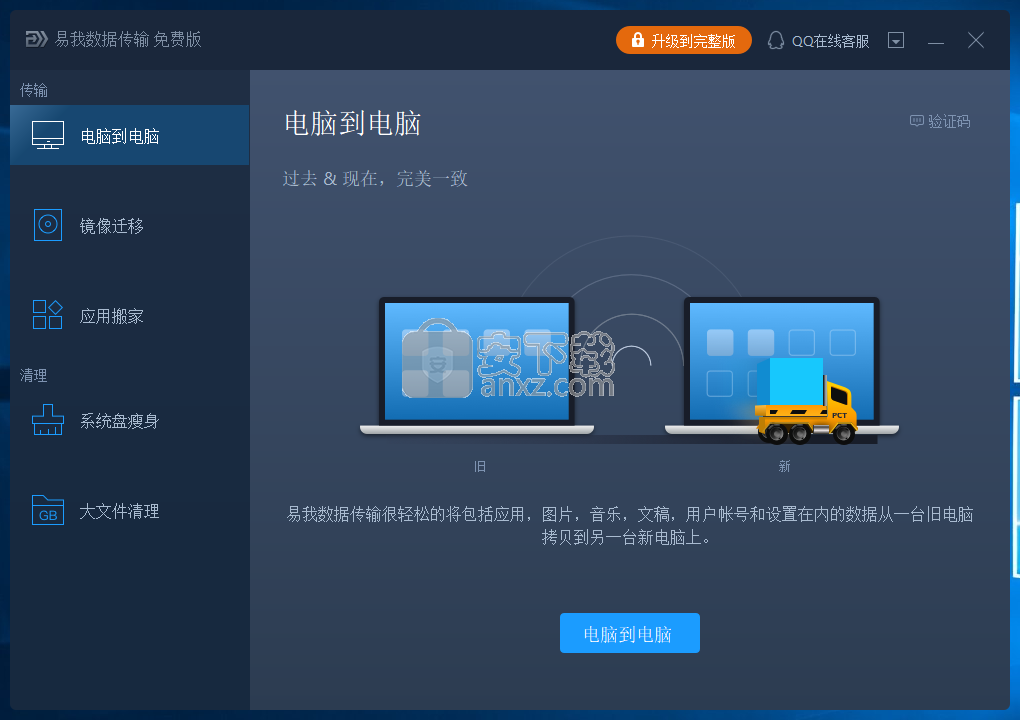Click the 过去 & 现在，完美一致 subtitle
The width and height of the screenshot is (1020, 720).
375,178
